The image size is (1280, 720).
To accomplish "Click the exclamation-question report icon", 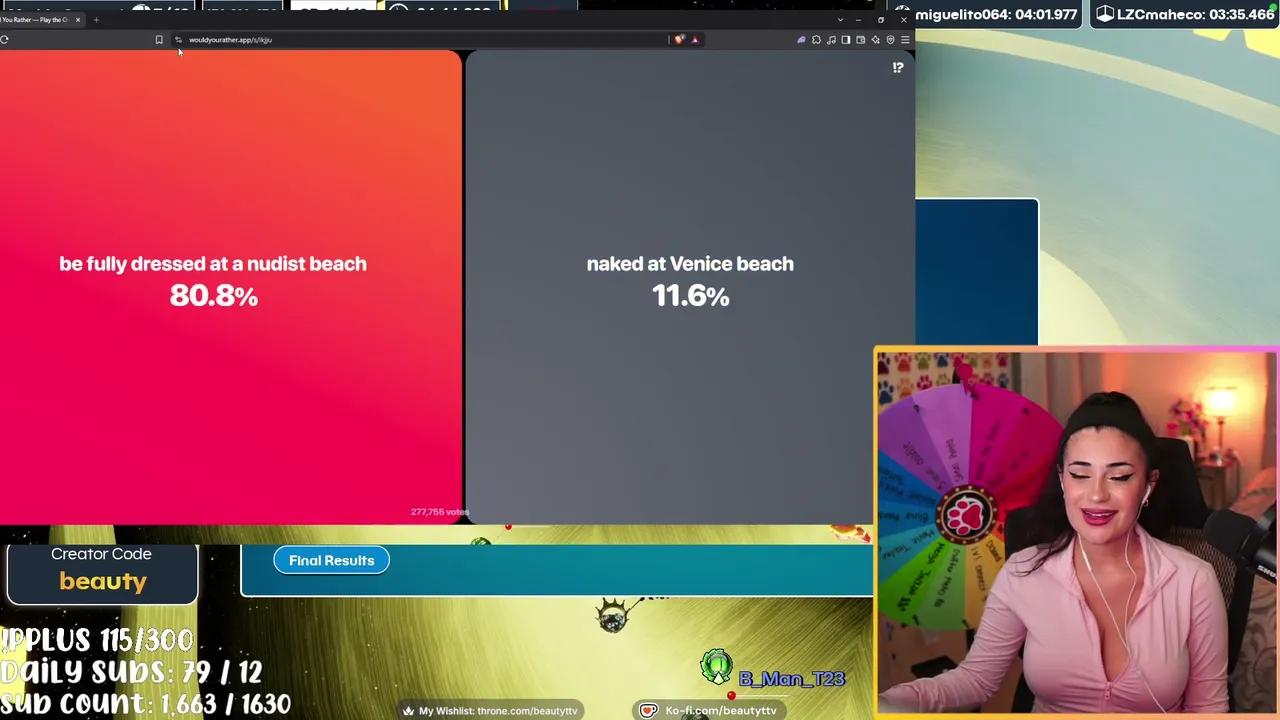I will pyautogui.click(x=897, y=67).
